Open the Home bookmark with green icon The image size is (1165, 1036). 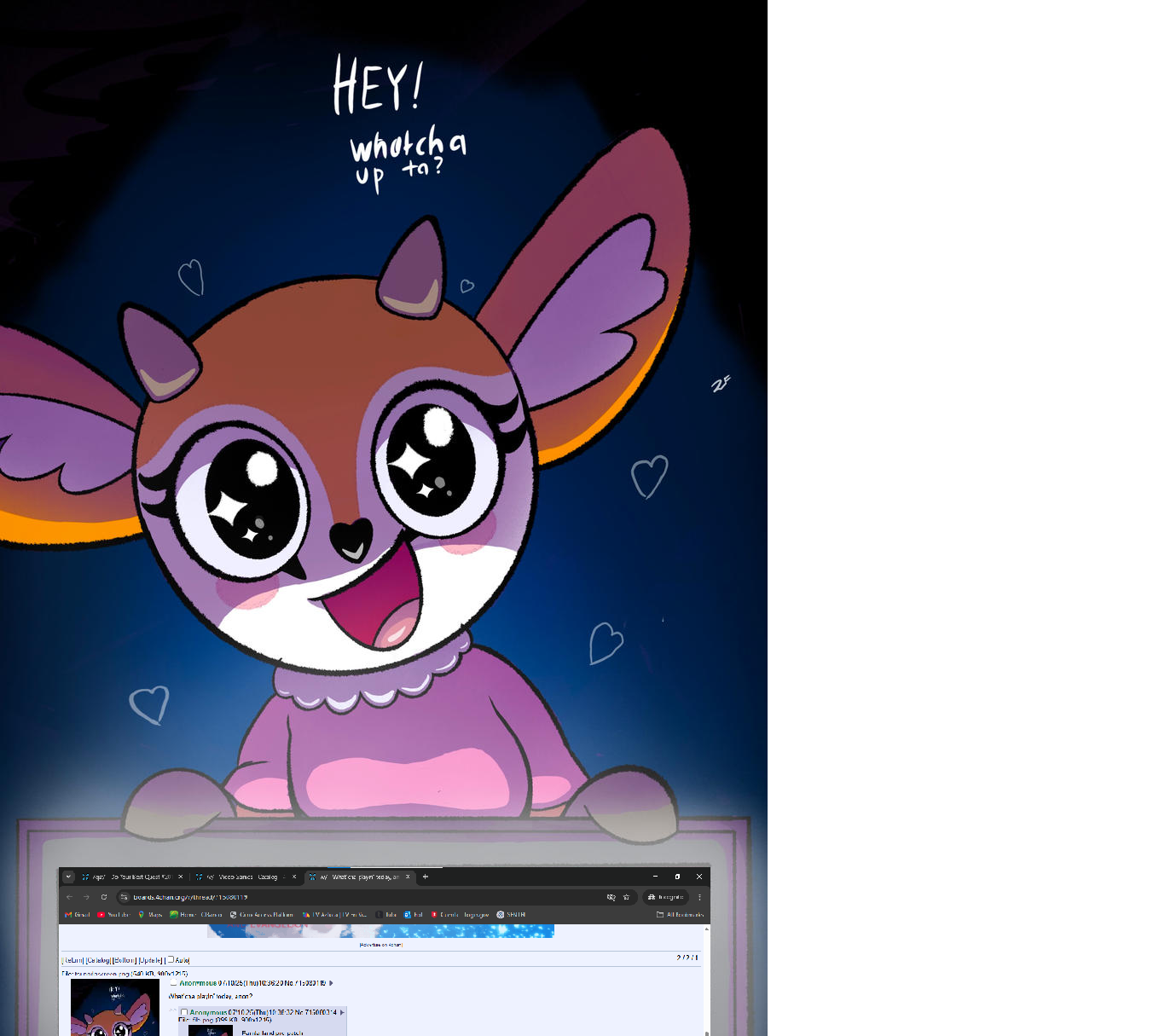195,915
